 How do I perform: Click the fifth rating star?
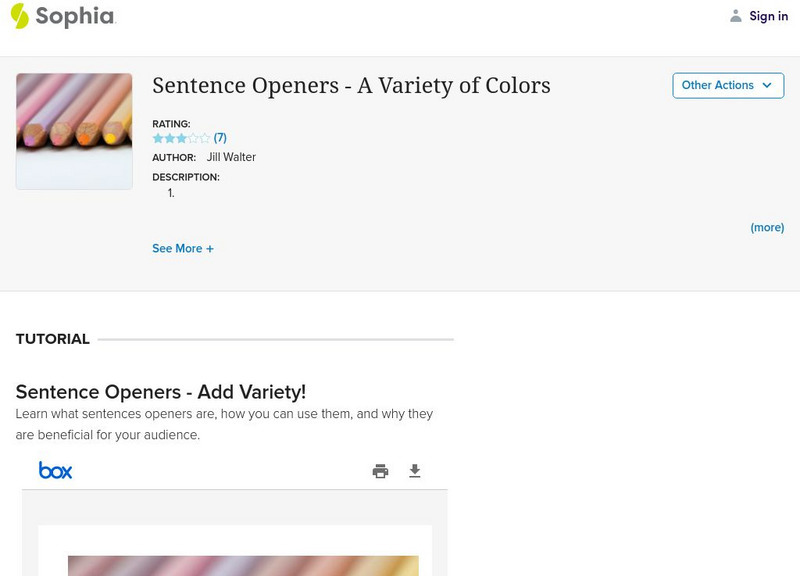pyautogui.click(x=205, y=138)
